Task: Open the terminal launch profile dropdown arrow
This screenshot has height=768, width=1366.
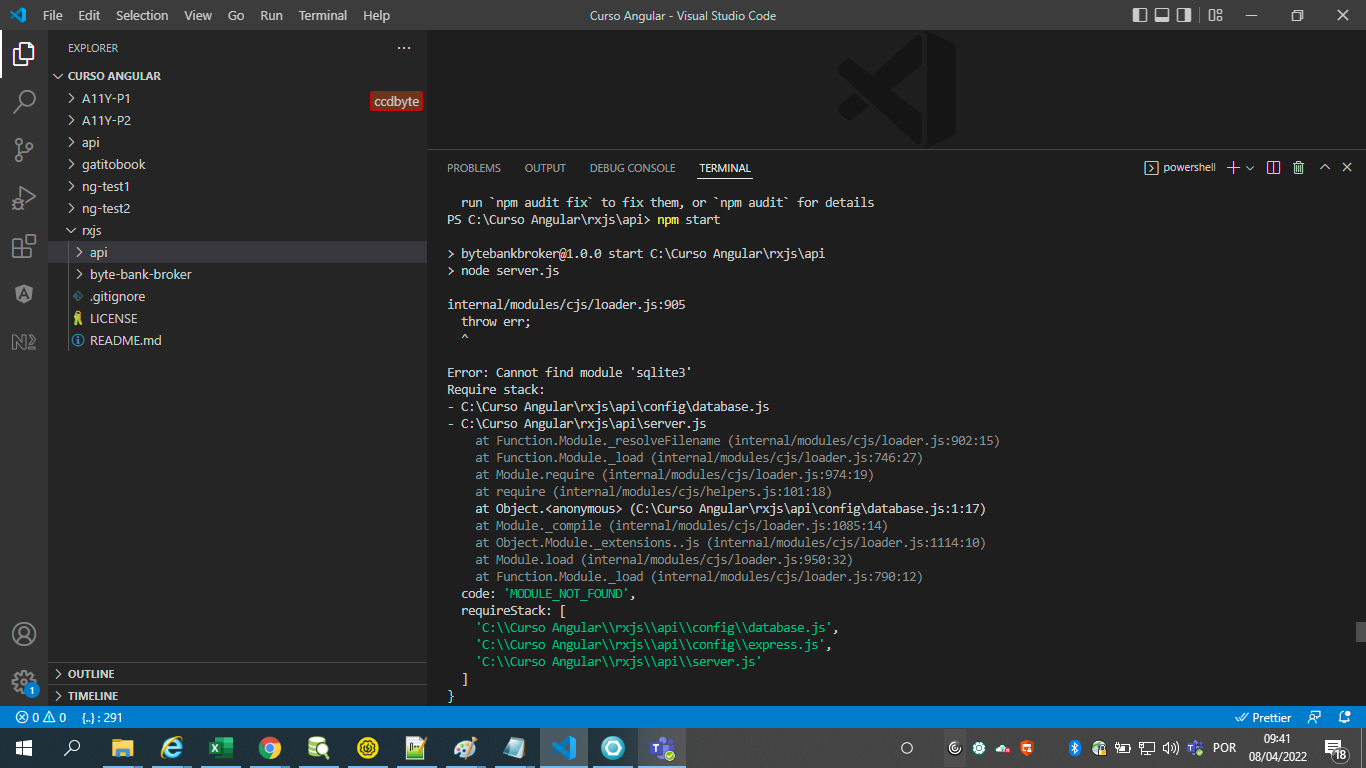Action: (x=1250, y=168)
